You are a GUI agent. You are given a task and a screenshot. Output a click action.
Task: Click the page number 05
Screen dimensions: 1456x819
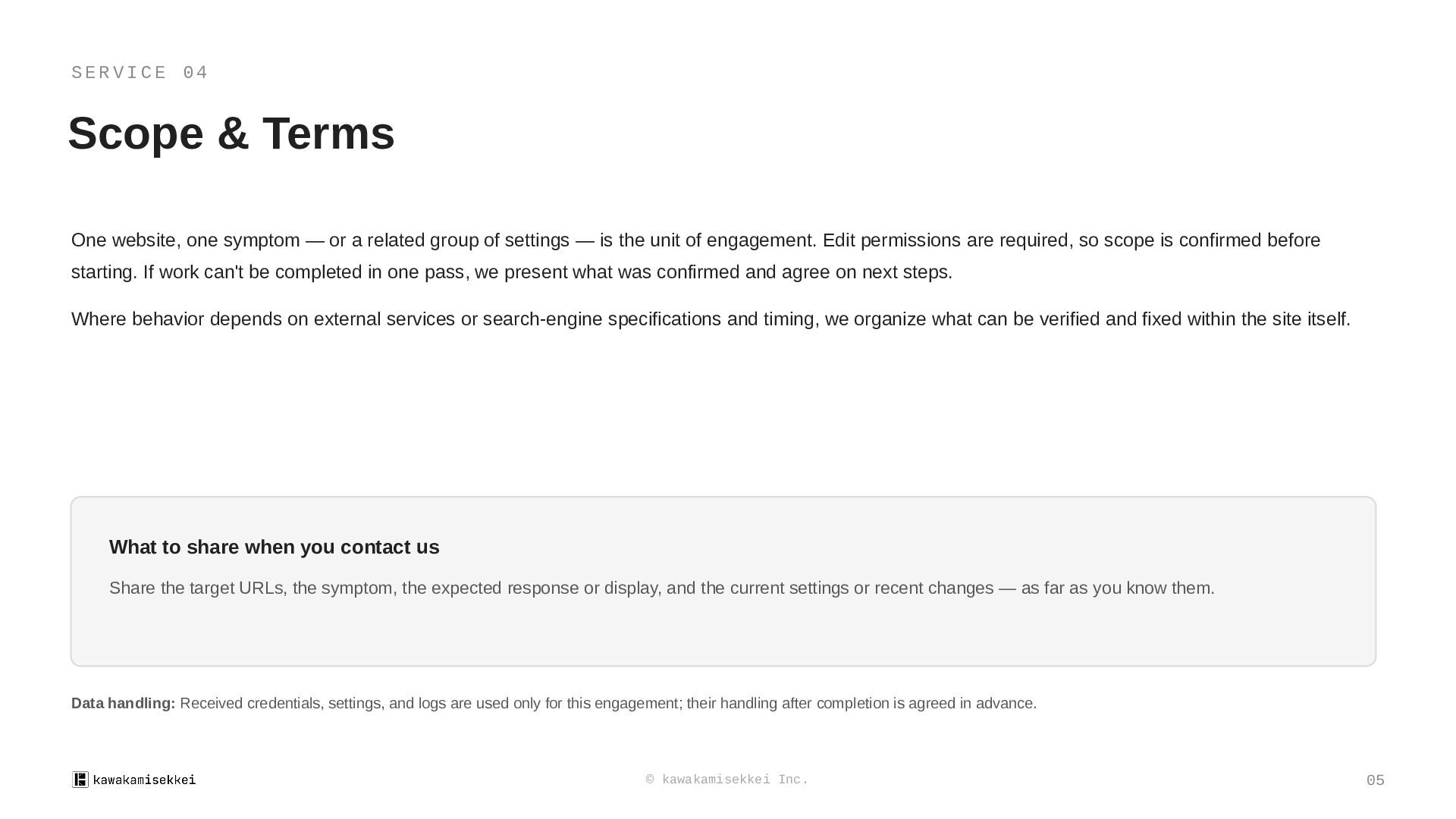click(x=1375, y=780)
